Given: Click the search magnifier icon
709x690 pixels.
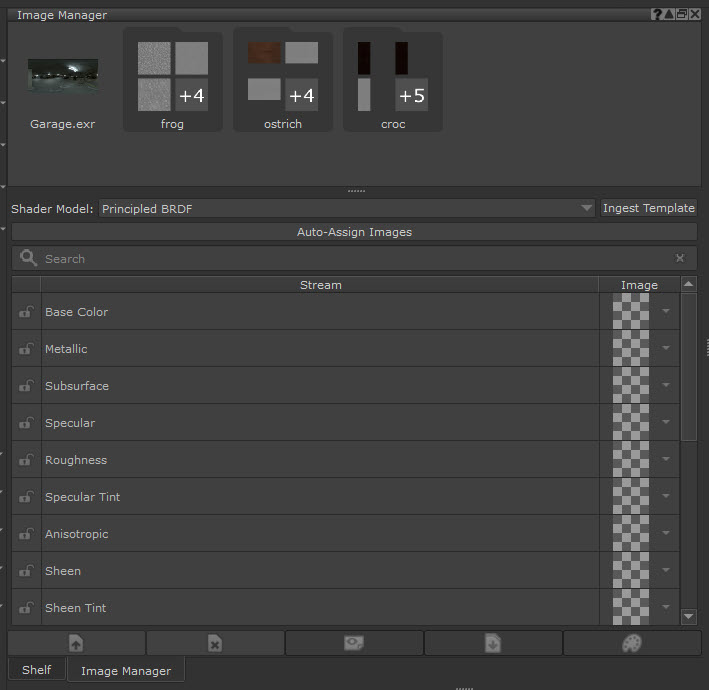Looking at the screenshot, I should pos(28,258).
